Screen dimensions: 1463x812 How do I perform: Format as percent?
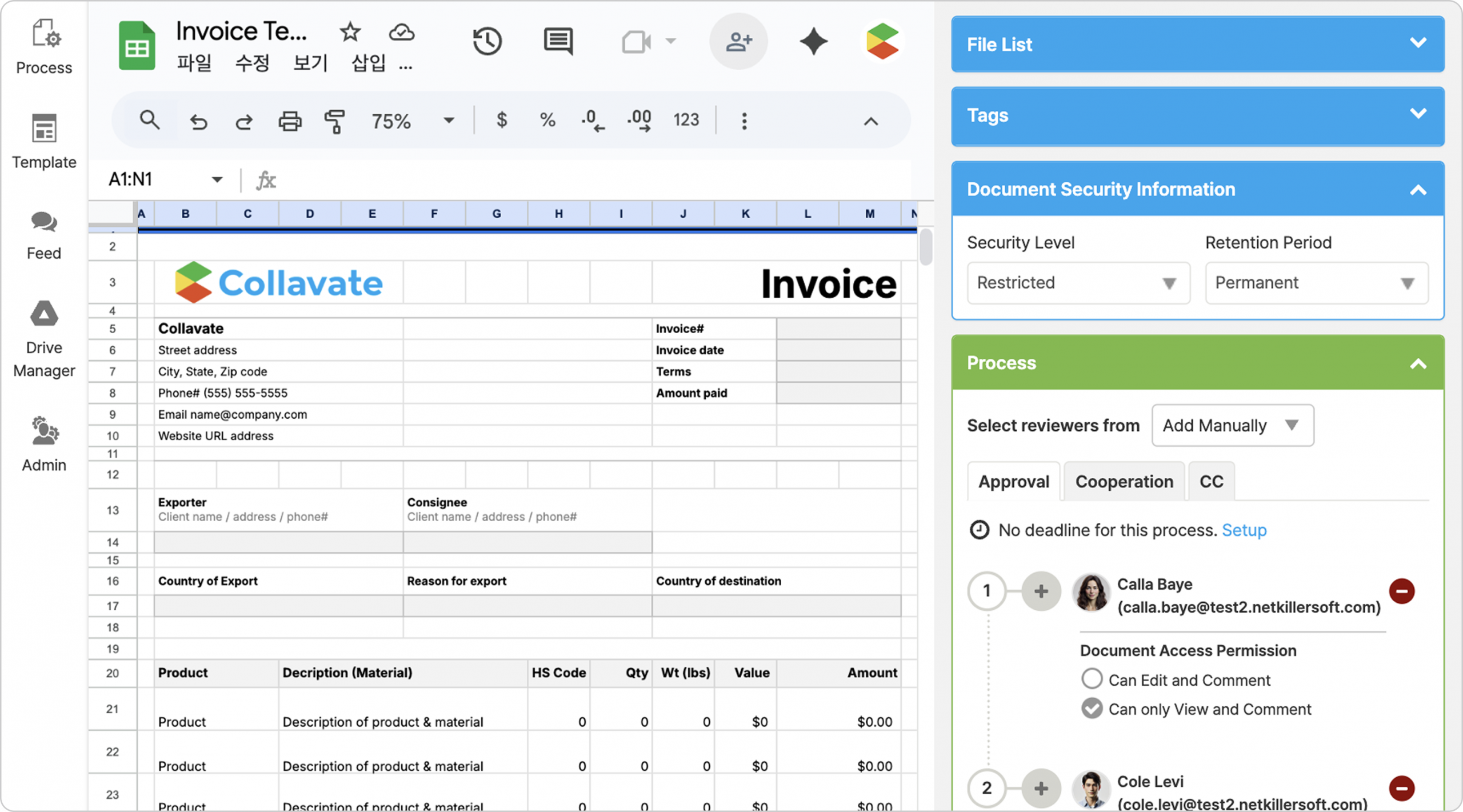(547, 119)
